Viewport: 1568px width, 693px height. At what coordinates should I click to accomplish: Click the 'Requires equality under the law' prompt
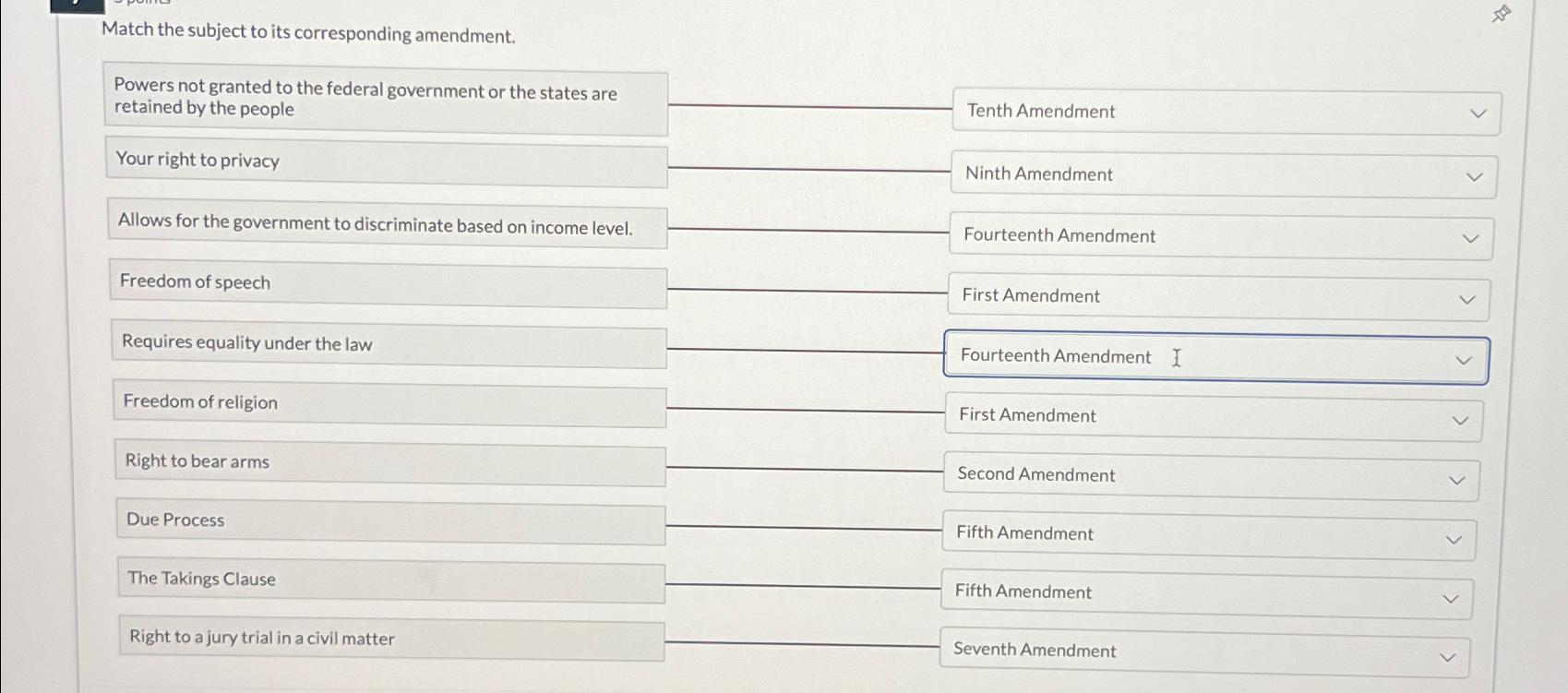point(389,349)
